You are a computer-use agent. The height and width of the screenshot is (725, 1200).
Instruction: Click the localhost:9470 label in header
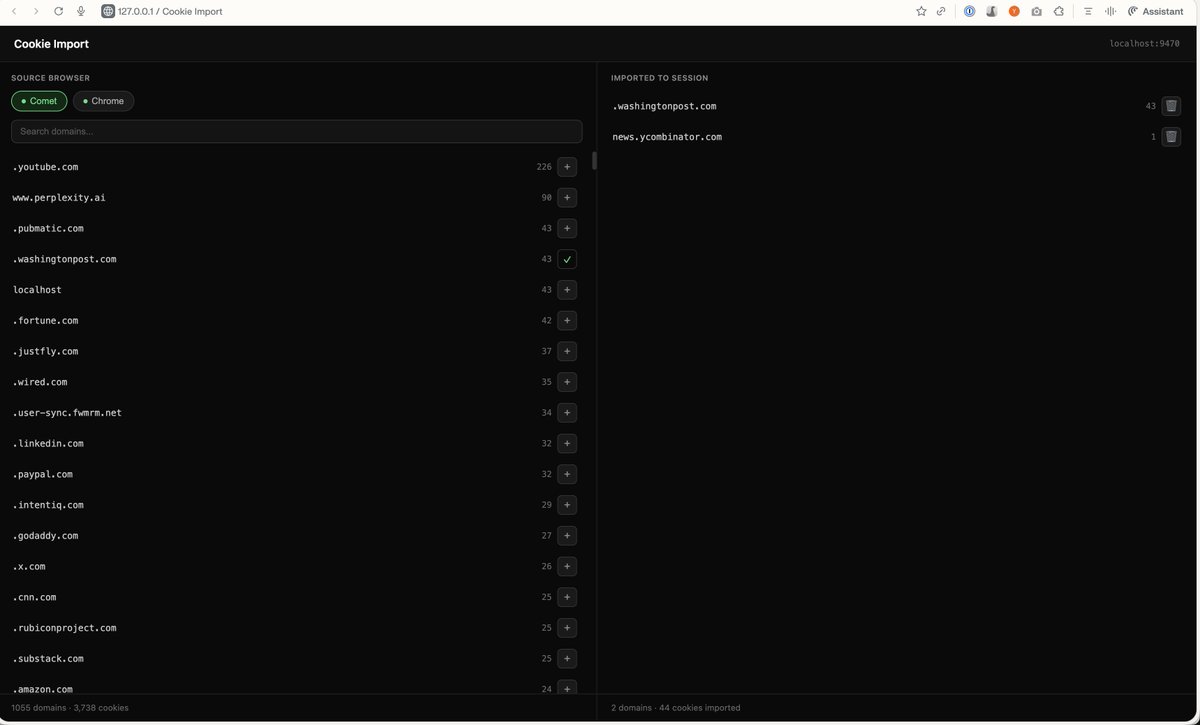(x=1145, y=44)
